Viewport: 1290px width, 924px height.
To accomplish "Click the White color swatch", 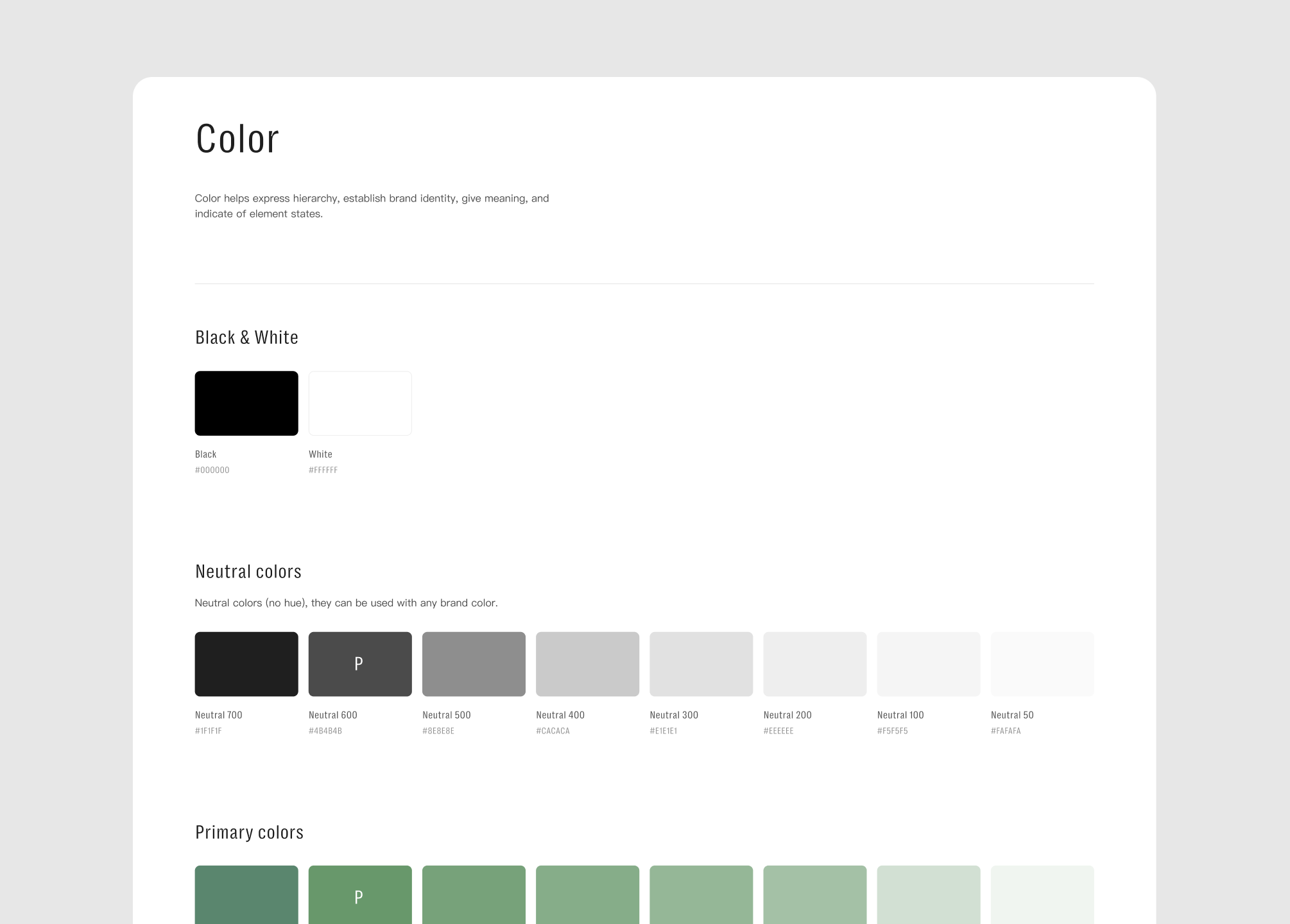I will (x=360, y=403).
